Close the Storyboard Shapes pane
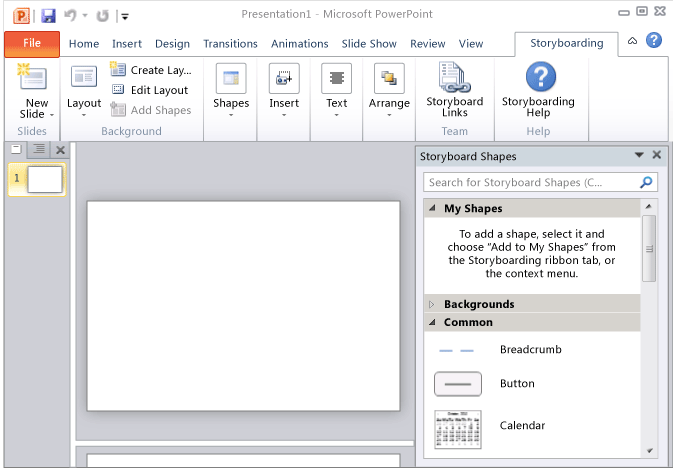673x468 pixels. coord(657,155)
